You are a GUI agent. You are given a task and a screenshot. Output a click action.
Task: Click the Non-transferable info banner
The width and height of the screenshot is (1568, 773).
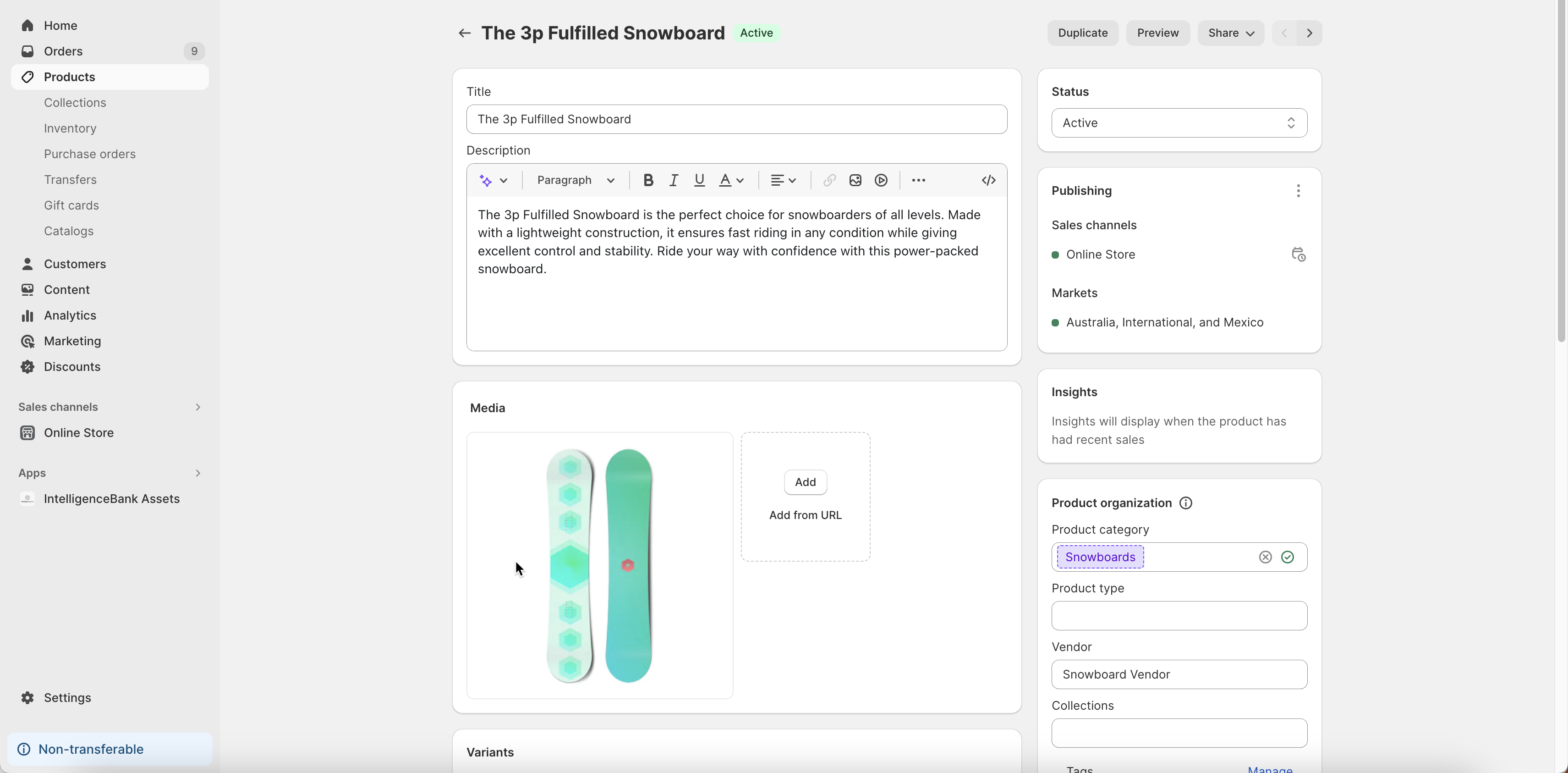tap(110, 749)
